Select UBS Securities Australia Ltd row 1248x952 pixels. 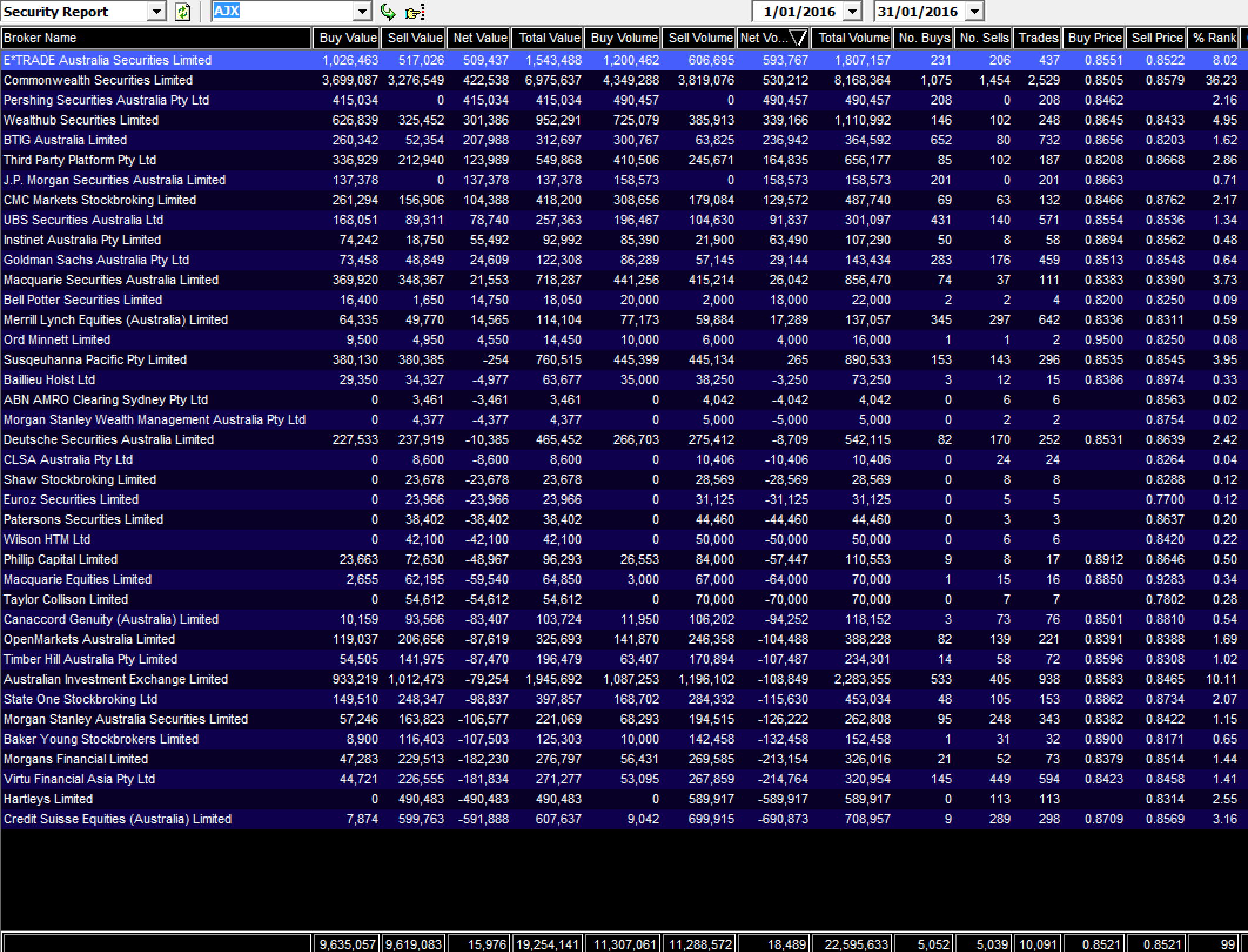(x=624, y=220)
